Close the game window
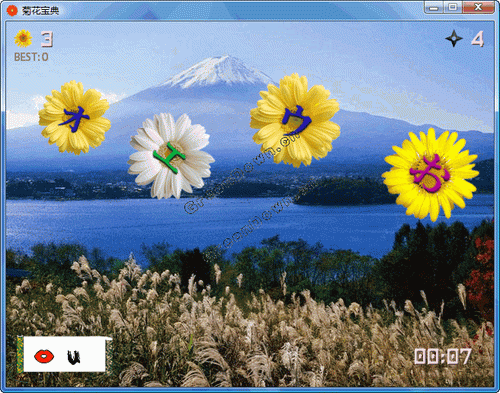 (478, 7)
